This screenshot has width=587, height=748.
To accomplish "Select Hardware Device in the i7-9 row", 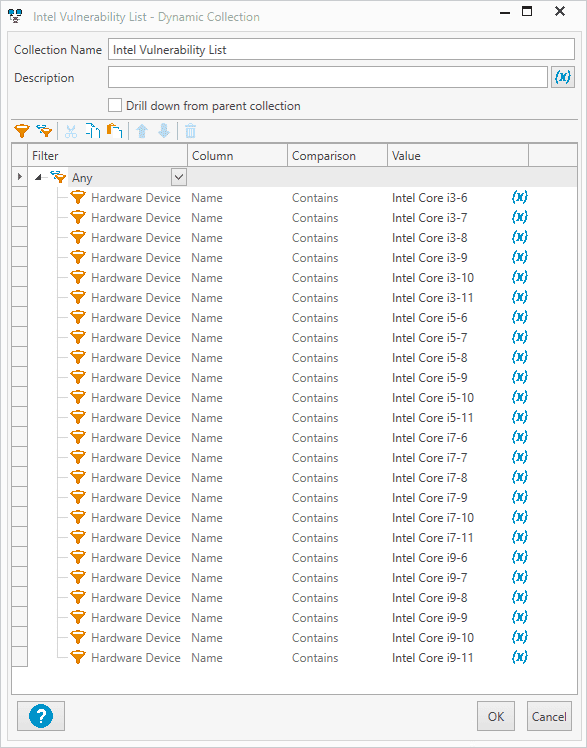I will (x=136, y=498).
